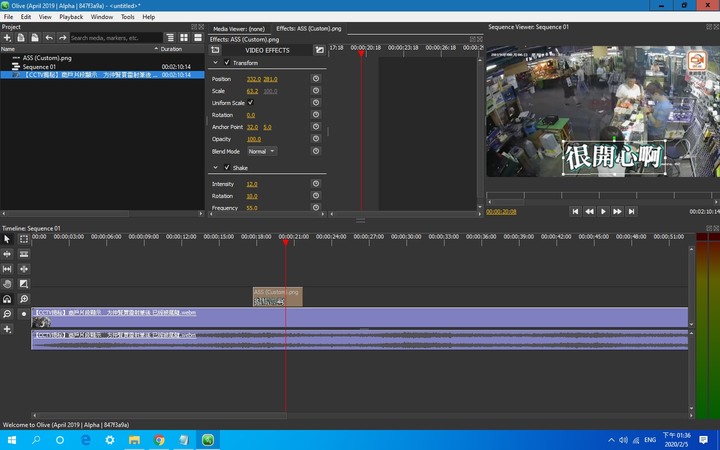Go to end of sequence
720x450 pixels.
point(631,211)
